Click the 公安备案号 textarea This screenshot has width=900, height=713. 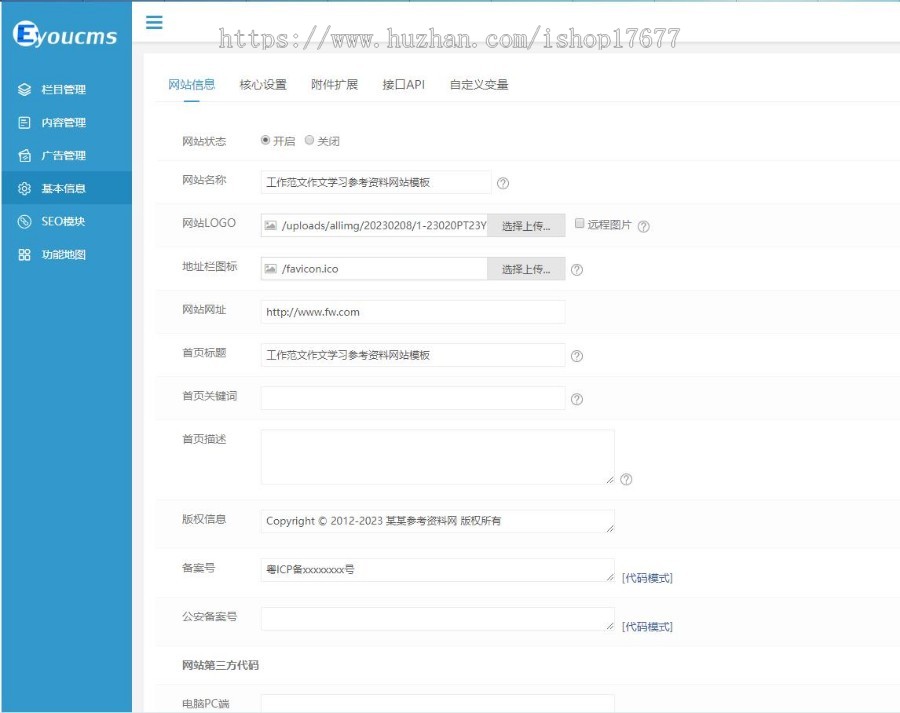pyautogui.click(x=437, y=619)
